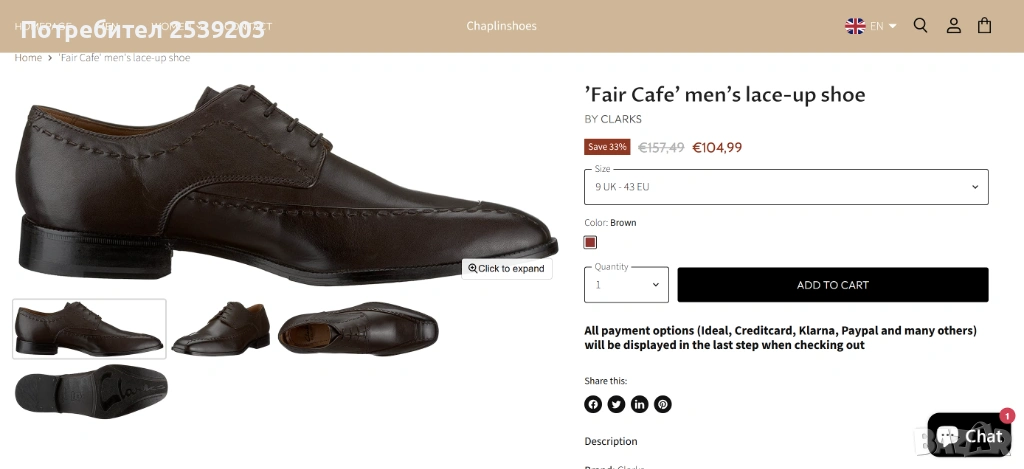Share on LinkedIn
This screenshot has height=469, width=1024.
[639, 404]
